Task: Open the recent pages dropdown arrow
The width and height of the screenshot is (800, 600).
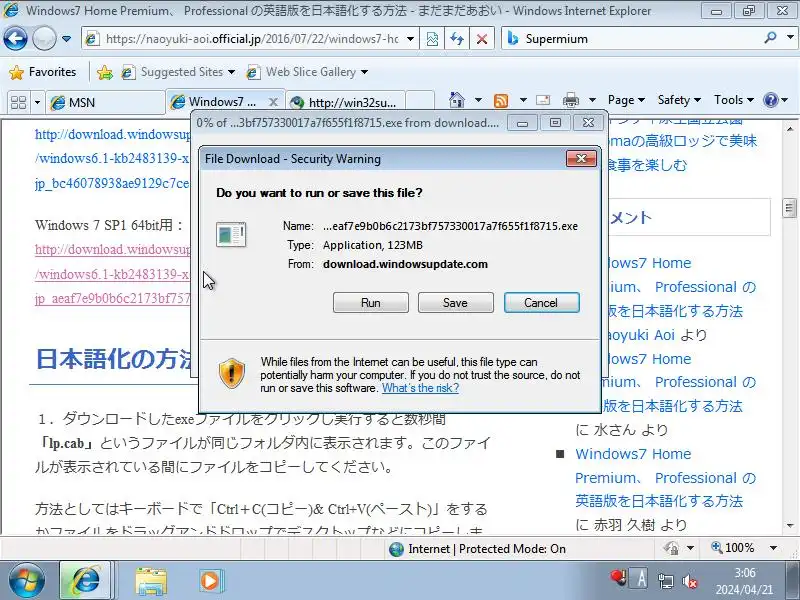Action: (66, 39)
